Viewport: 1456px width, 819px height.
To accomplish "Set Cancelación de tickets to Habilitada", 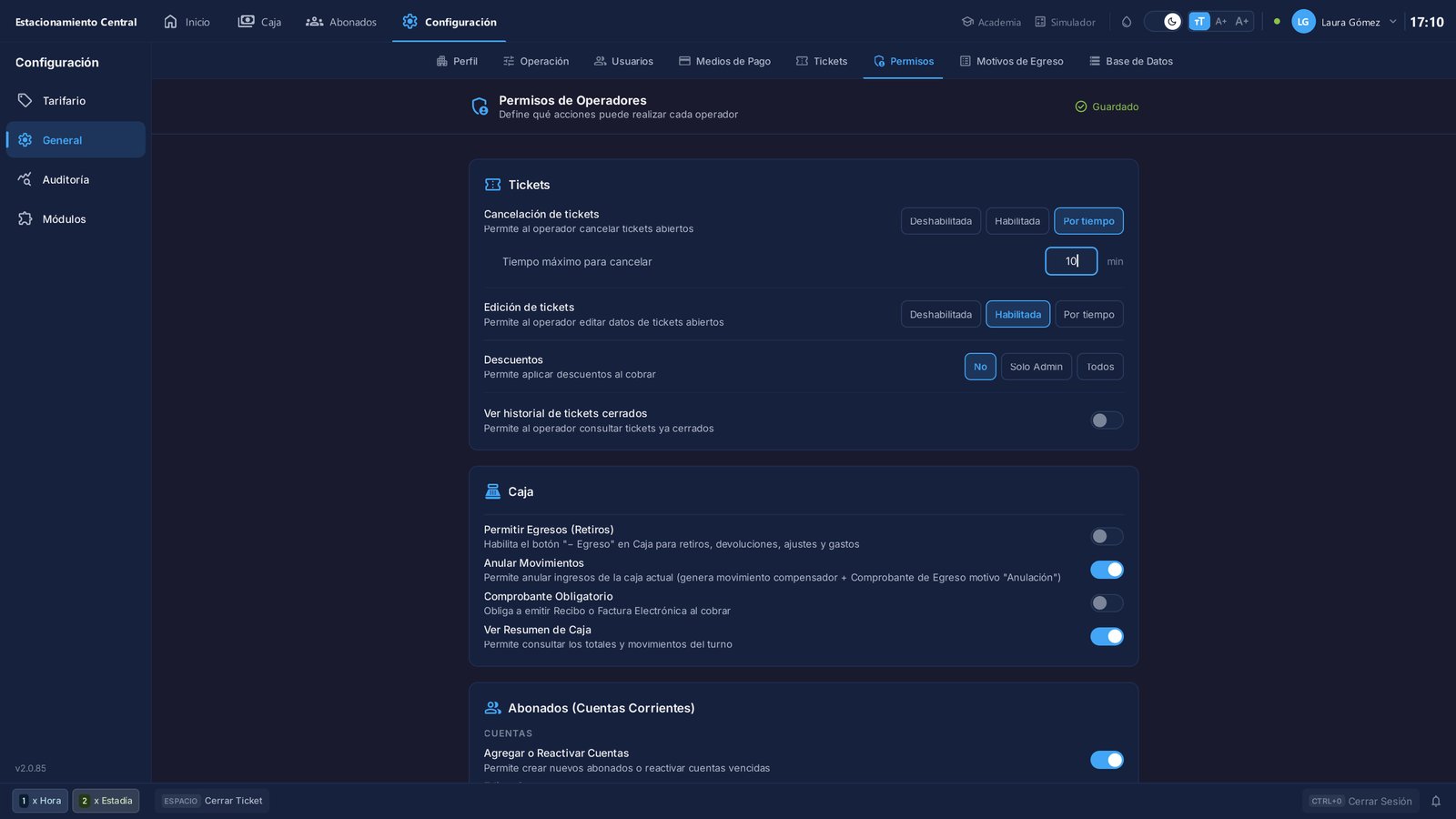I will [1017, 221].
